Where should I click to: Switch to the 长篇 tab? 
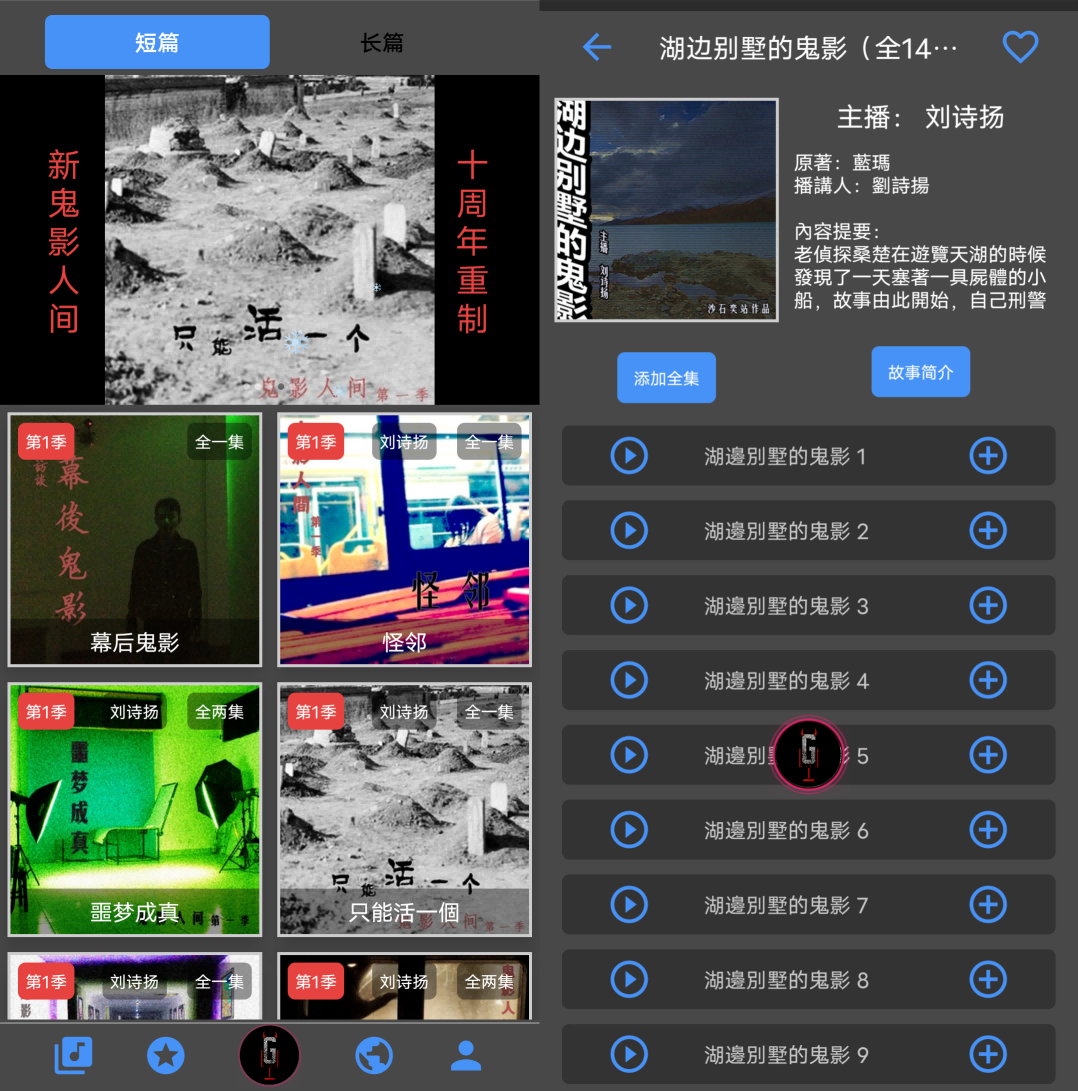click(x=381, y=42)
